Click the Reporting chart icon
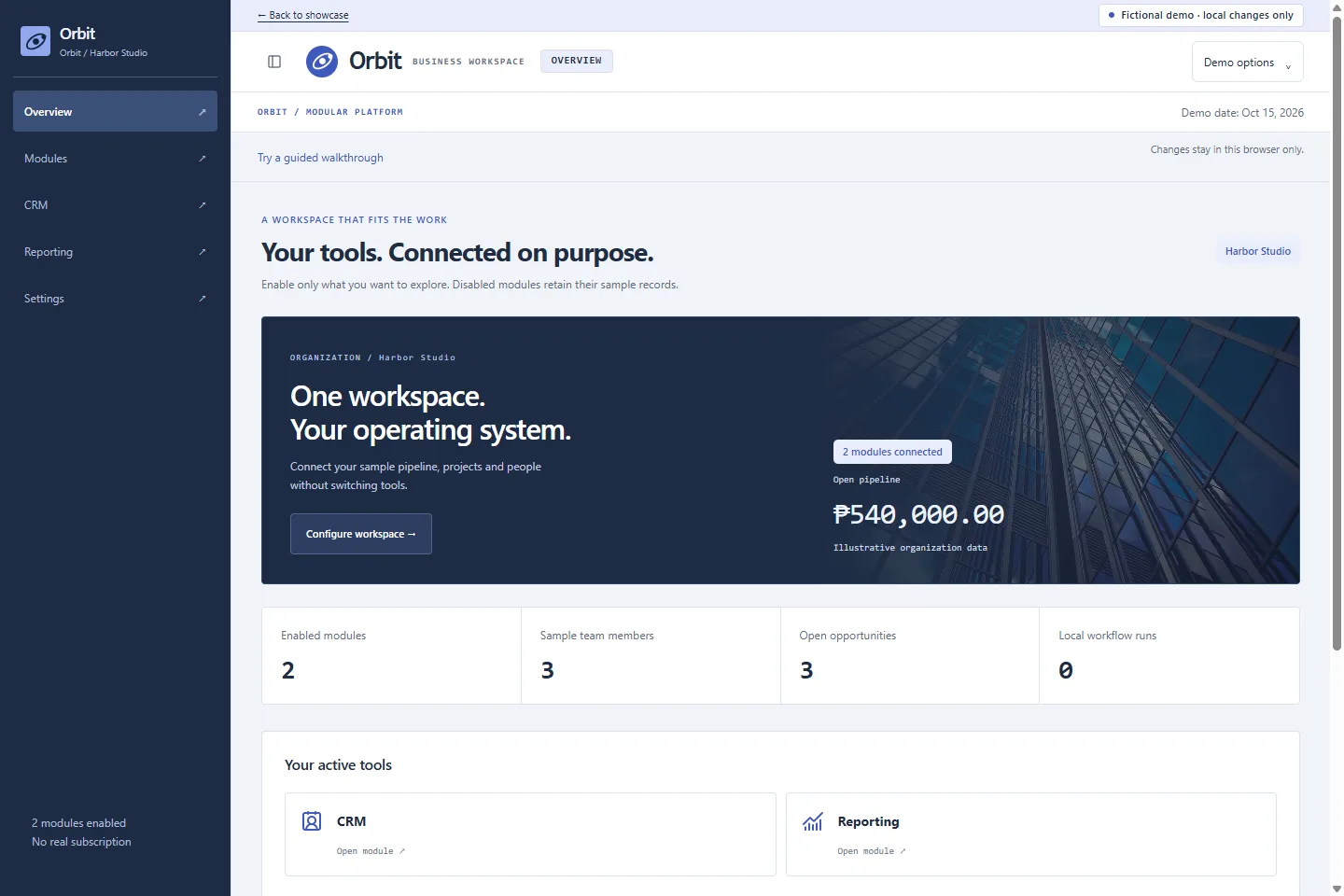This screenshot has width=1344, height=896. pos(813,821)
